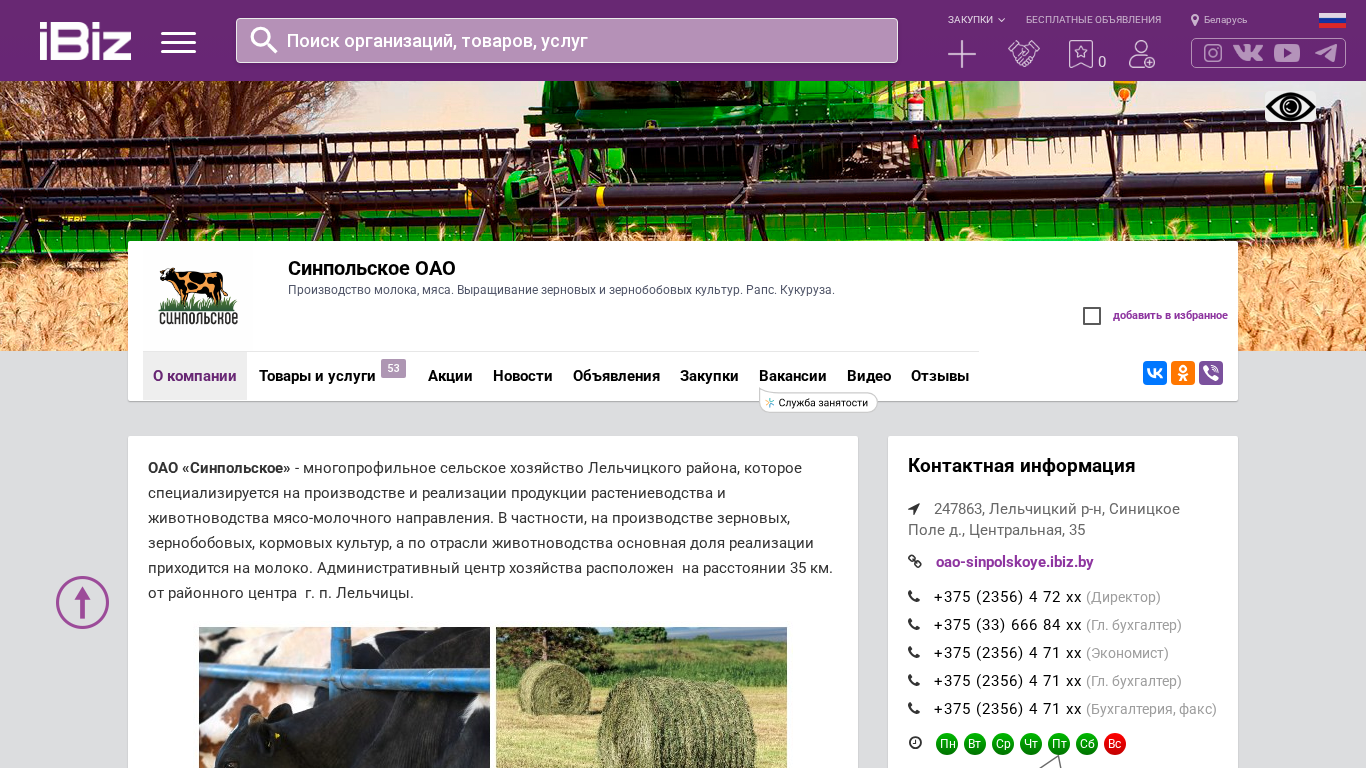Click the favorites counter 0
The width and height of the screenshot is (1366, 768).
click(1102, 62)
